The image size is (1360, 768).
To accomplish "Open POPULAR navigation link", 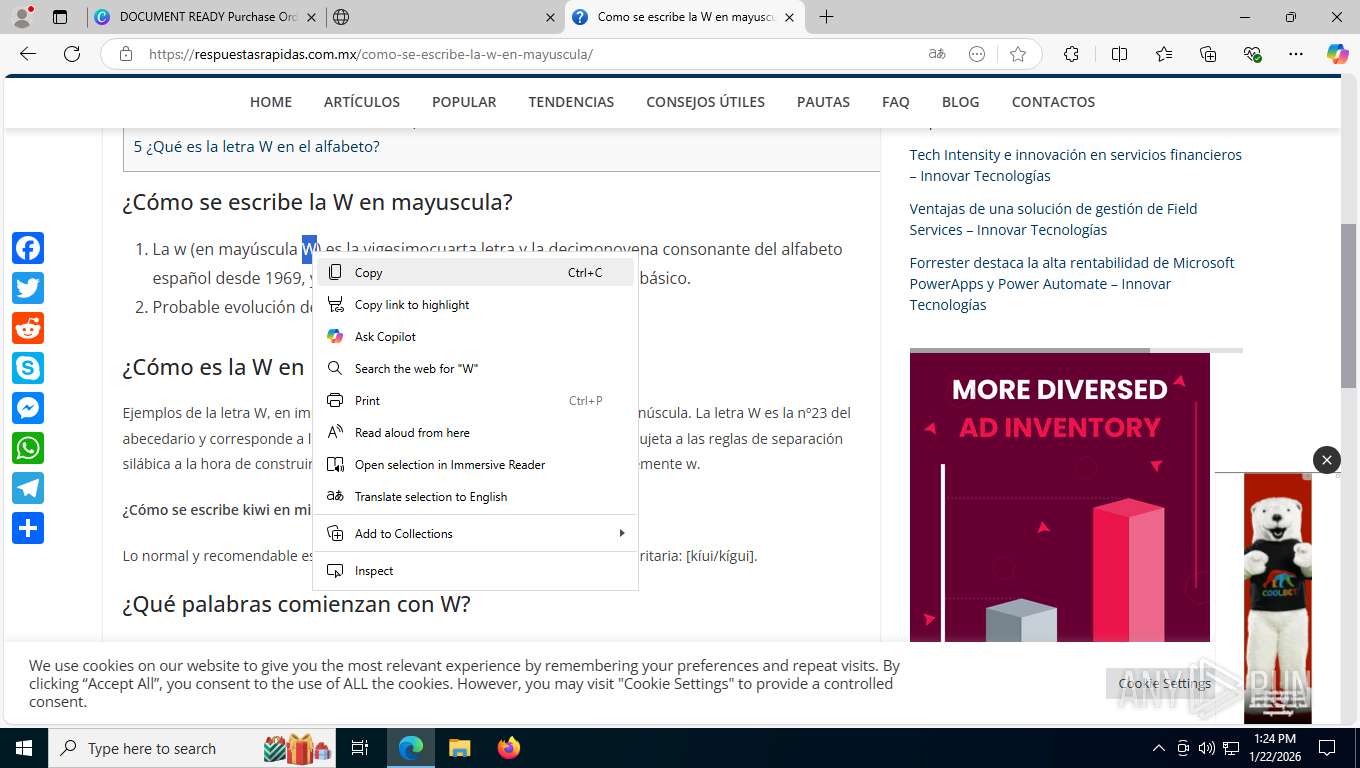I will click(x=464, y=102).
